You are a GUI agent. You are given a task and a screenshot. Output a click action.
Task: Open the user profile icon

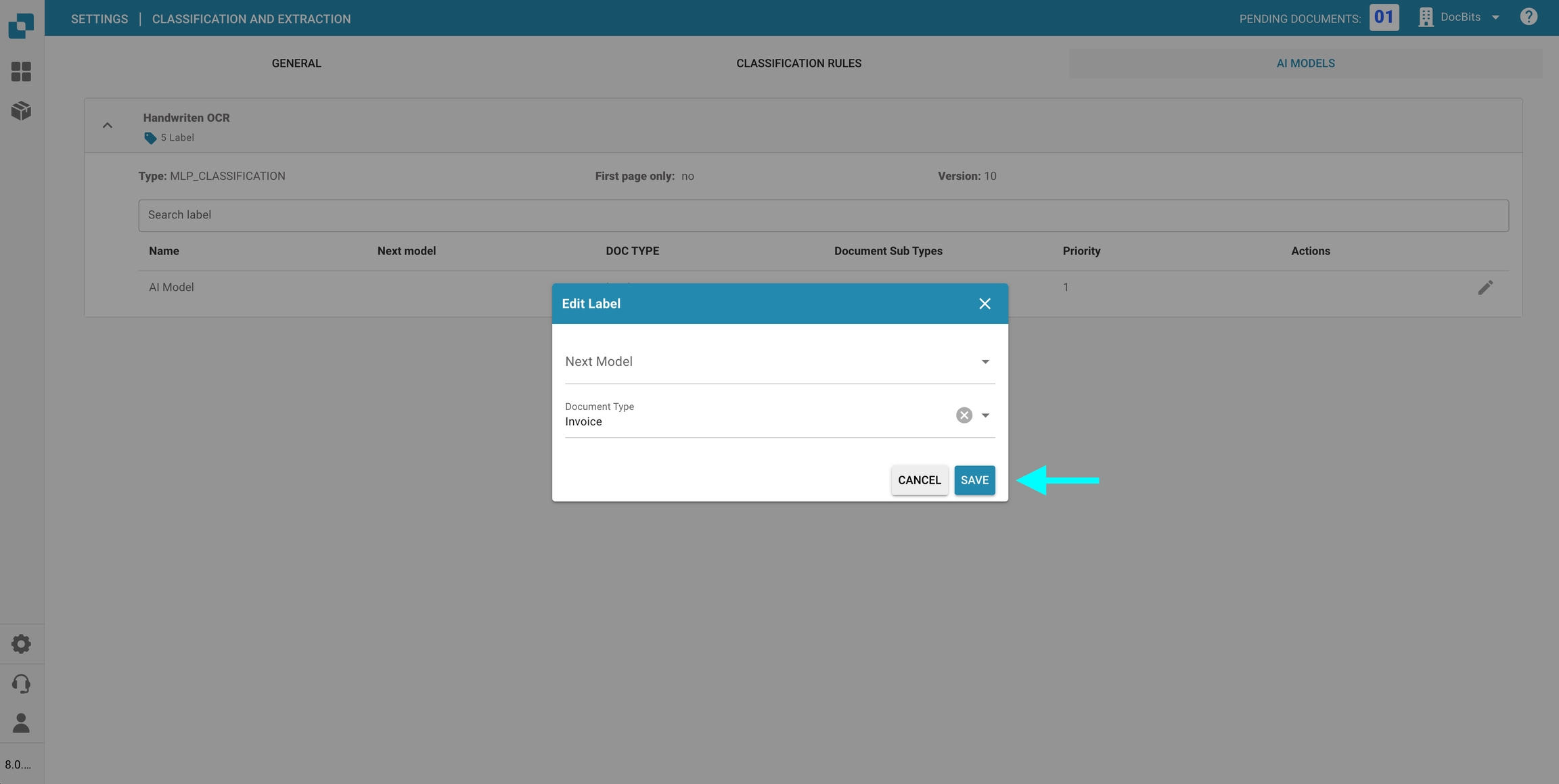pyautogui.click(x=21, y=722)
